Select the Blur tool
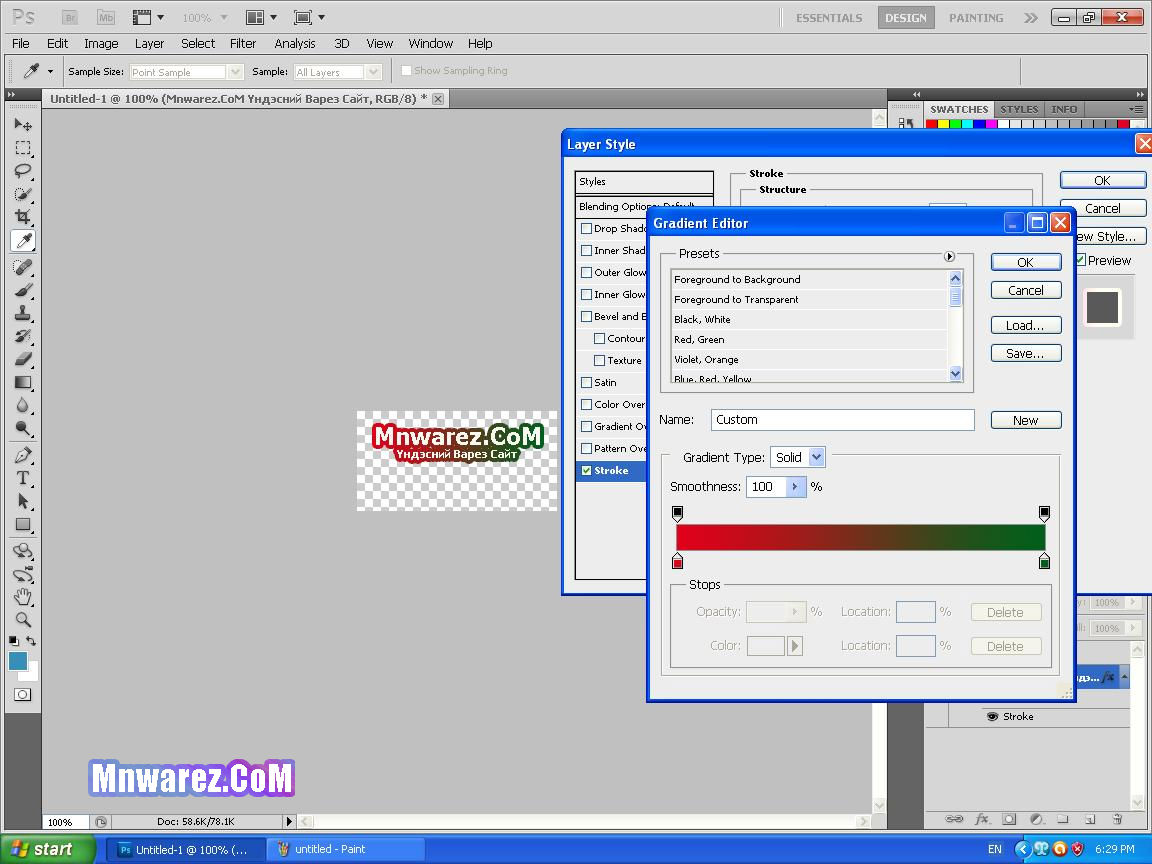 pyautogui.click(x=23, y=406)
